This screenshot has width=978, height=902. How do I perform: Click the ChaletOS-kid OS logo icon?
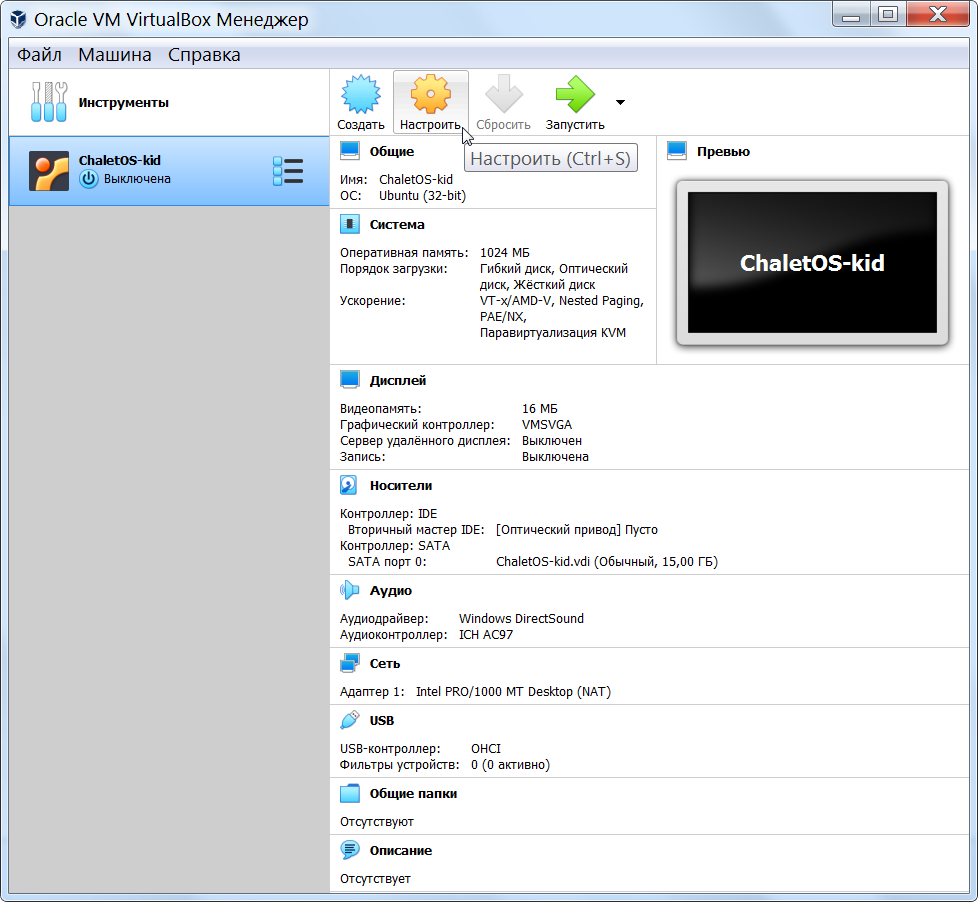click(x=49, y=171)
